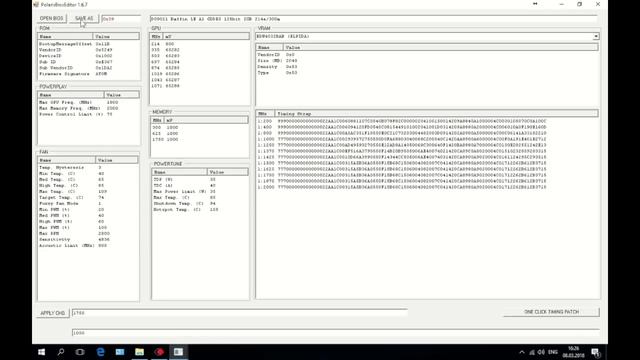Select the 1:2000 timing strap row

(427, 187)
